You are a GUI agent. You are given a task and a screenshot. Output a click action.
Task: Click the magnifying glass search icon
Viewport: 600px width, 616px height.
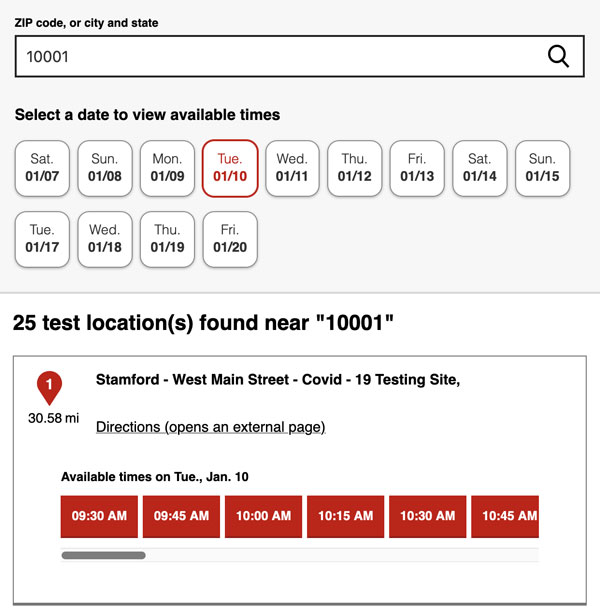559,57
